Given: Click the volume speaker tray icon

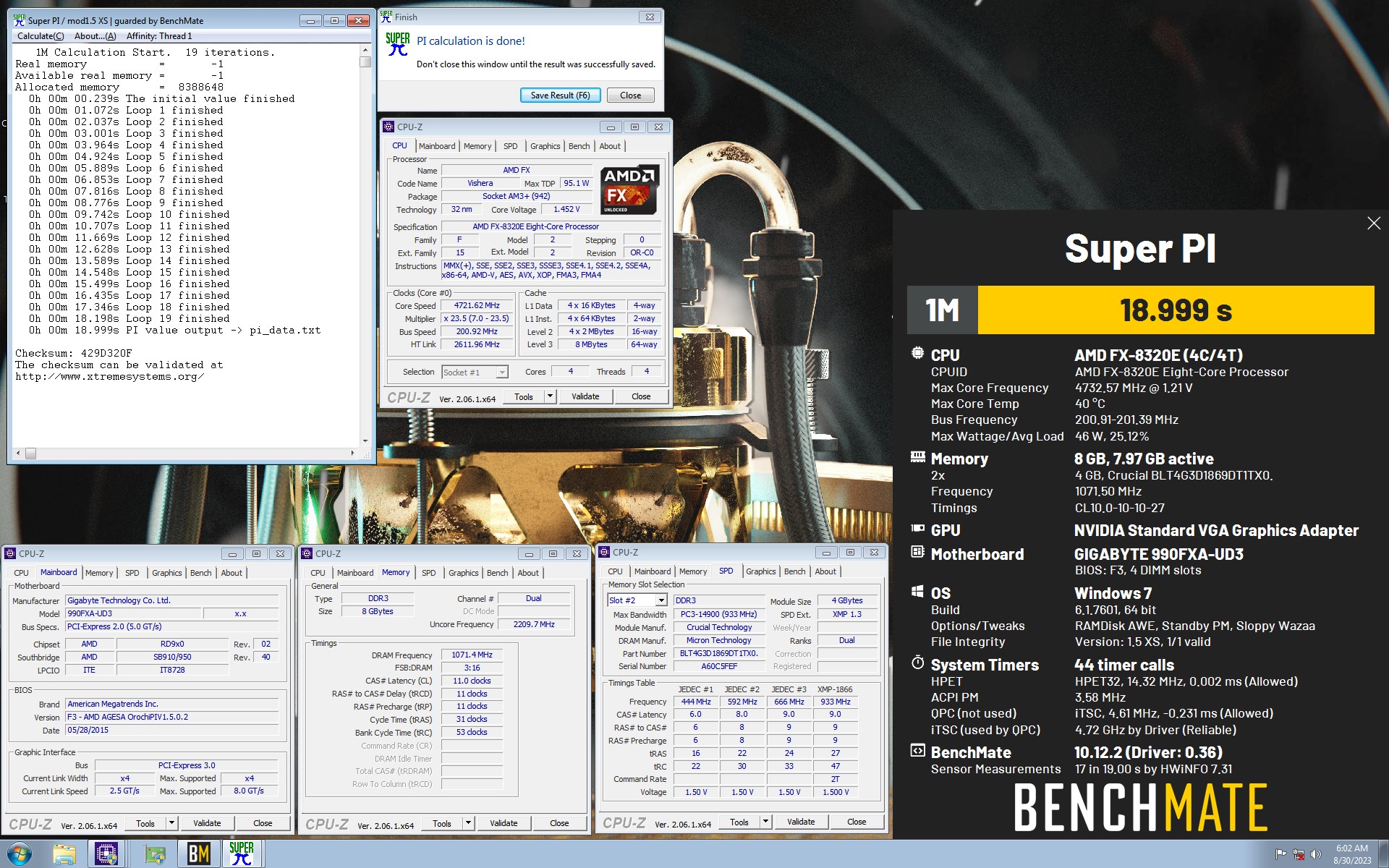Looking at the screenshot, I should point(1316,854).
